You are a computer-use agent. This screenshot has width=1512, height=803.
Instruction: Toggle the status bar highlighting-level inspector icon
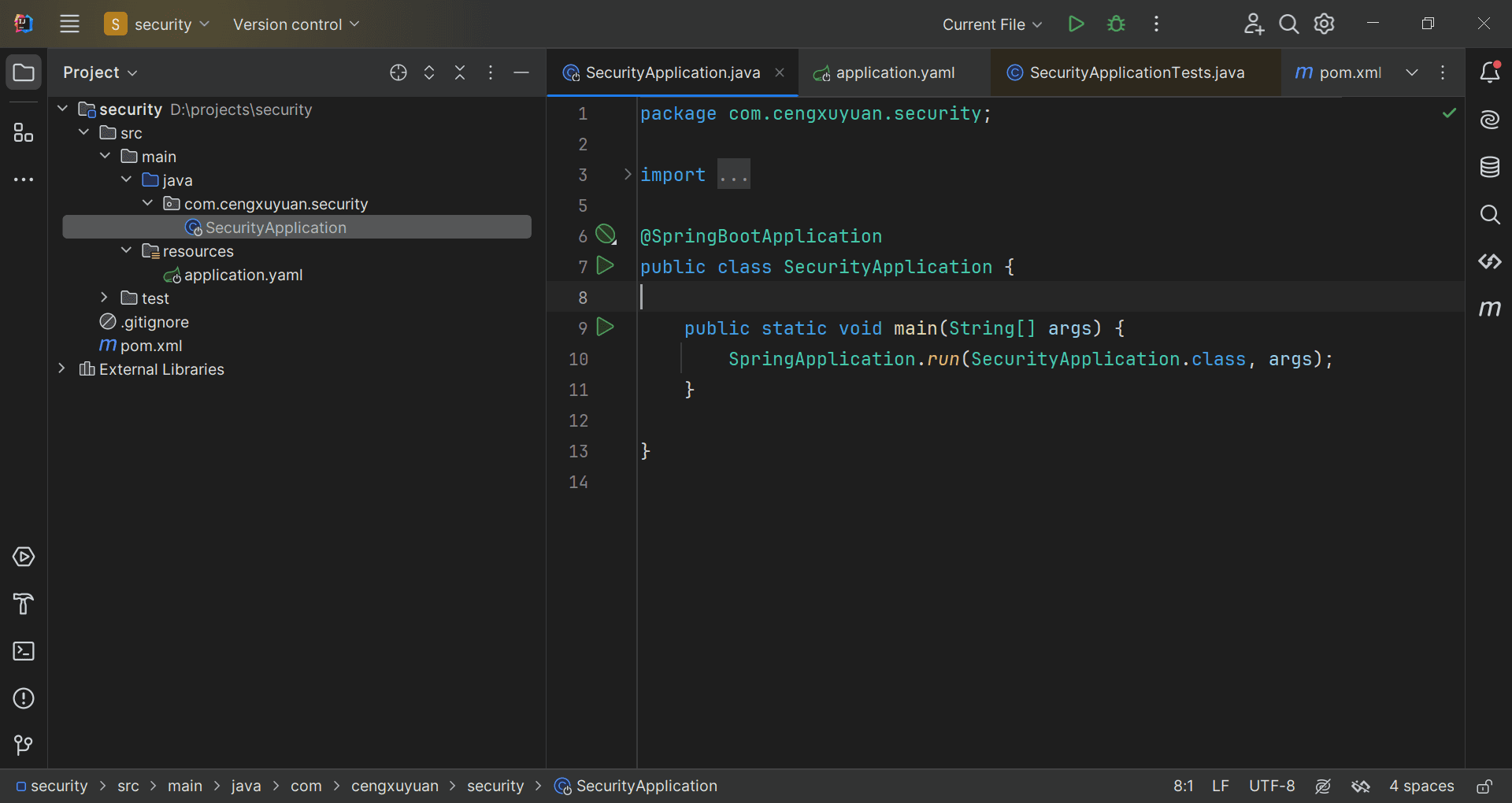pyautogui.click(x=1323, y=786)
